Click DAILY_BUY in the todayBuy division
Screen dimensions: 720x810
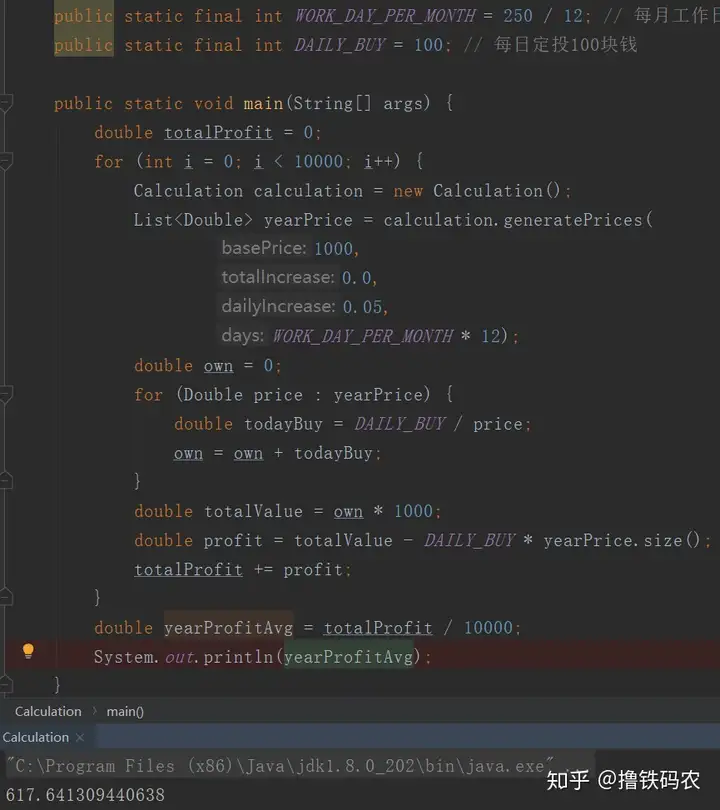400,424
